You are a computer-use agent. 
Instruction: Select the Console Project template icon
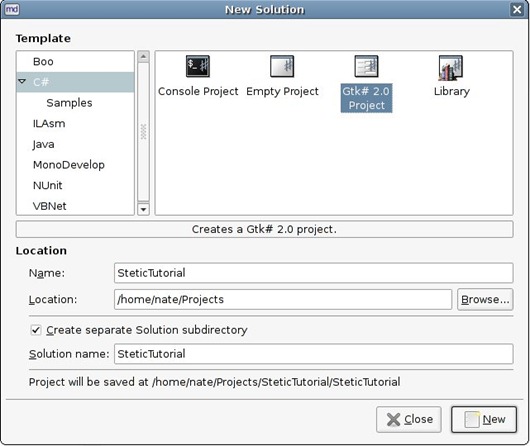[x=198, y=66]
